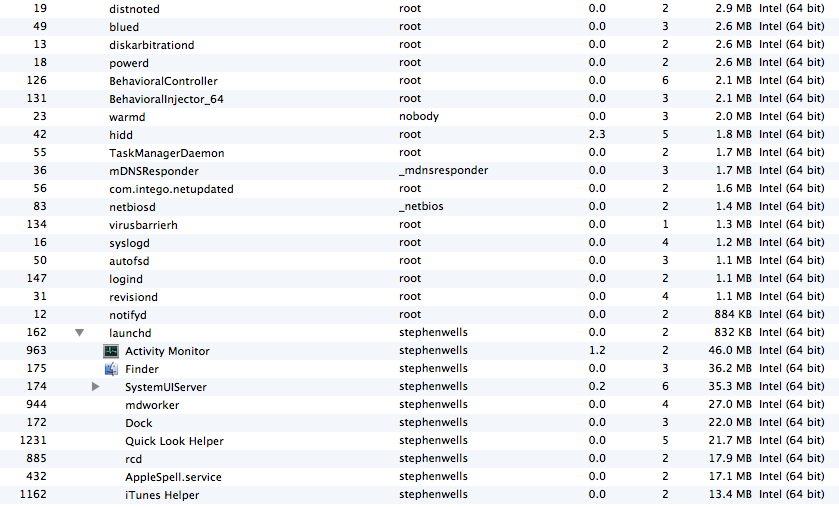Click the 884 KB memory value
The image size is (839, 507).
[x=733, y=314]
